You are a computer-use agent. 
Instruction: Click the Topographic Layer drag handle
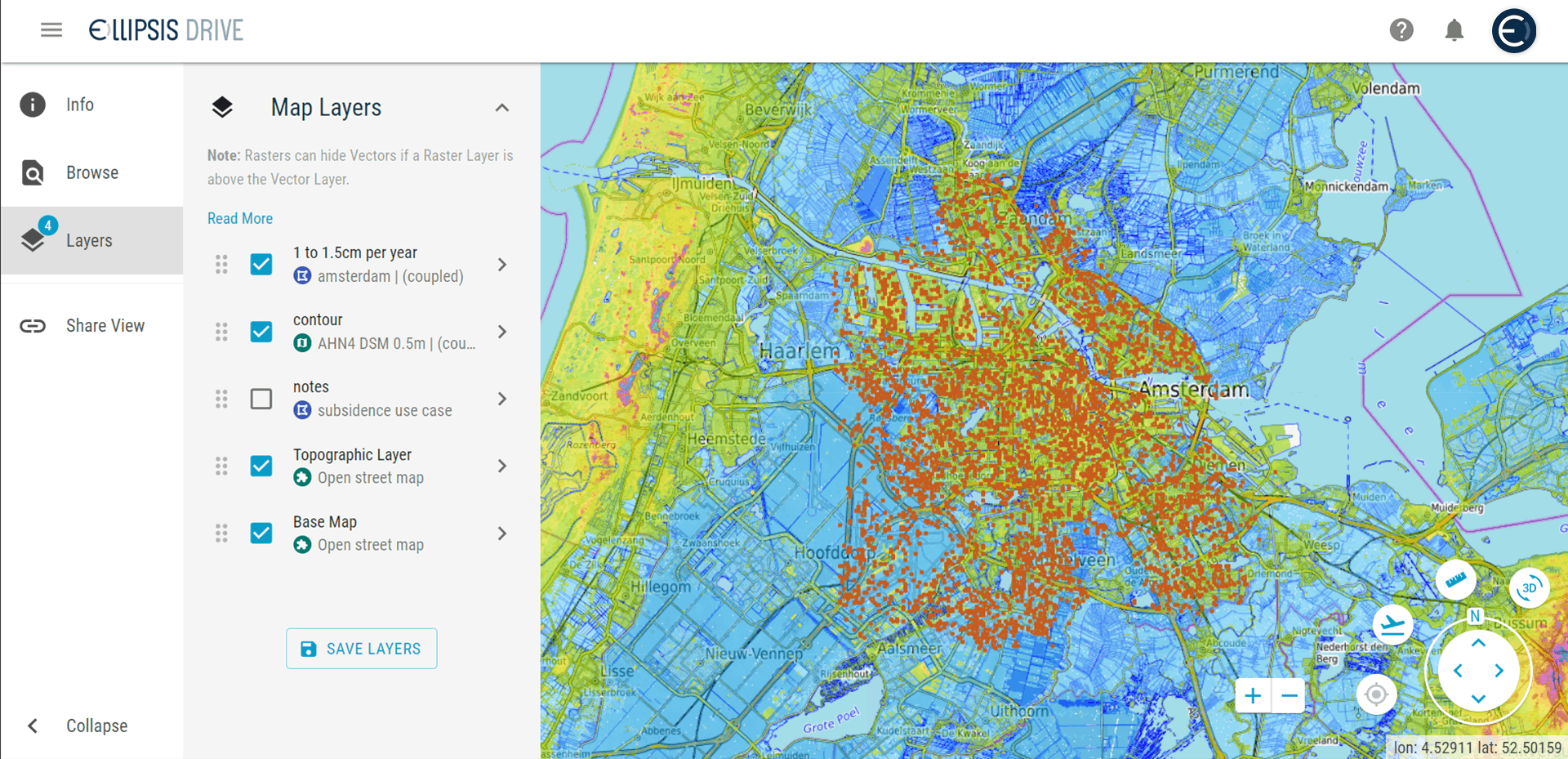coord(221,466)
